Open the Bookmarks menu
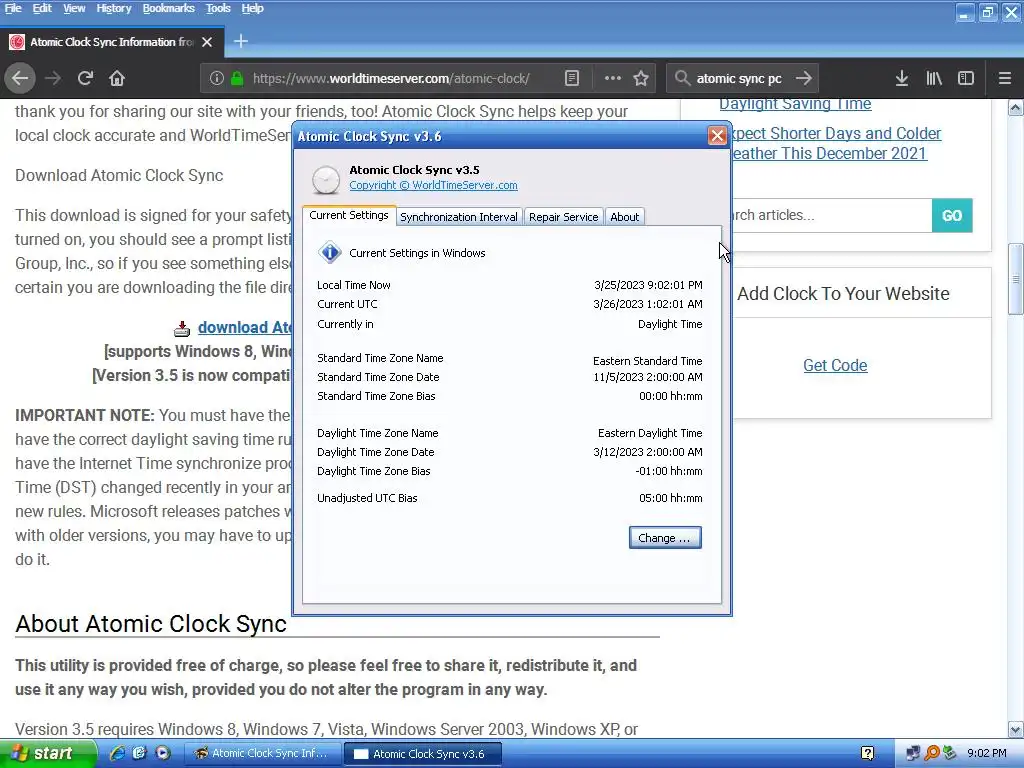The height and width of the screenshot is (768, 1024). point(168,8)
